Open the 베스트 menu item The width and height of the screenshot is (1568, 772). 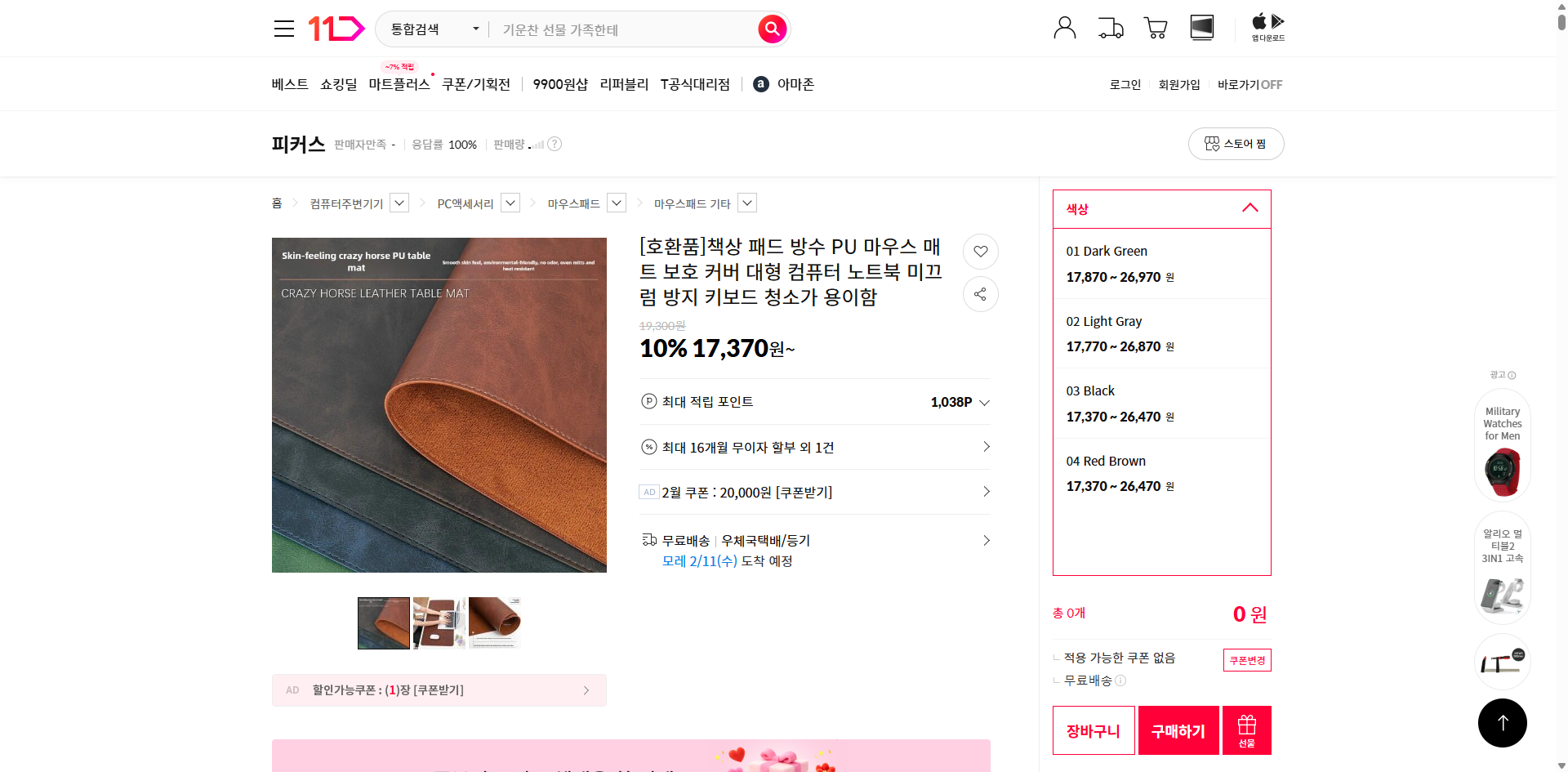[289, 84]
